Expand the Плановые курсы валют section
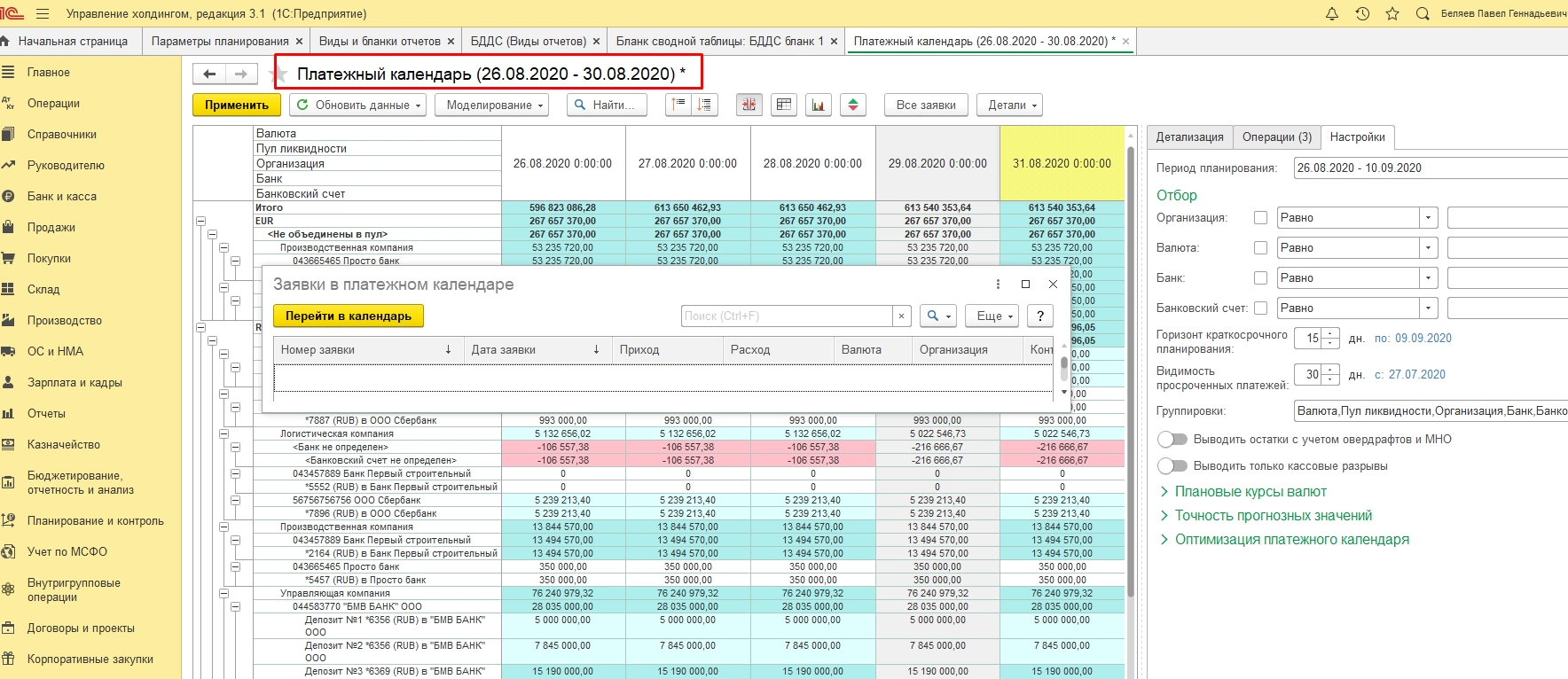 coord(1250,492)
